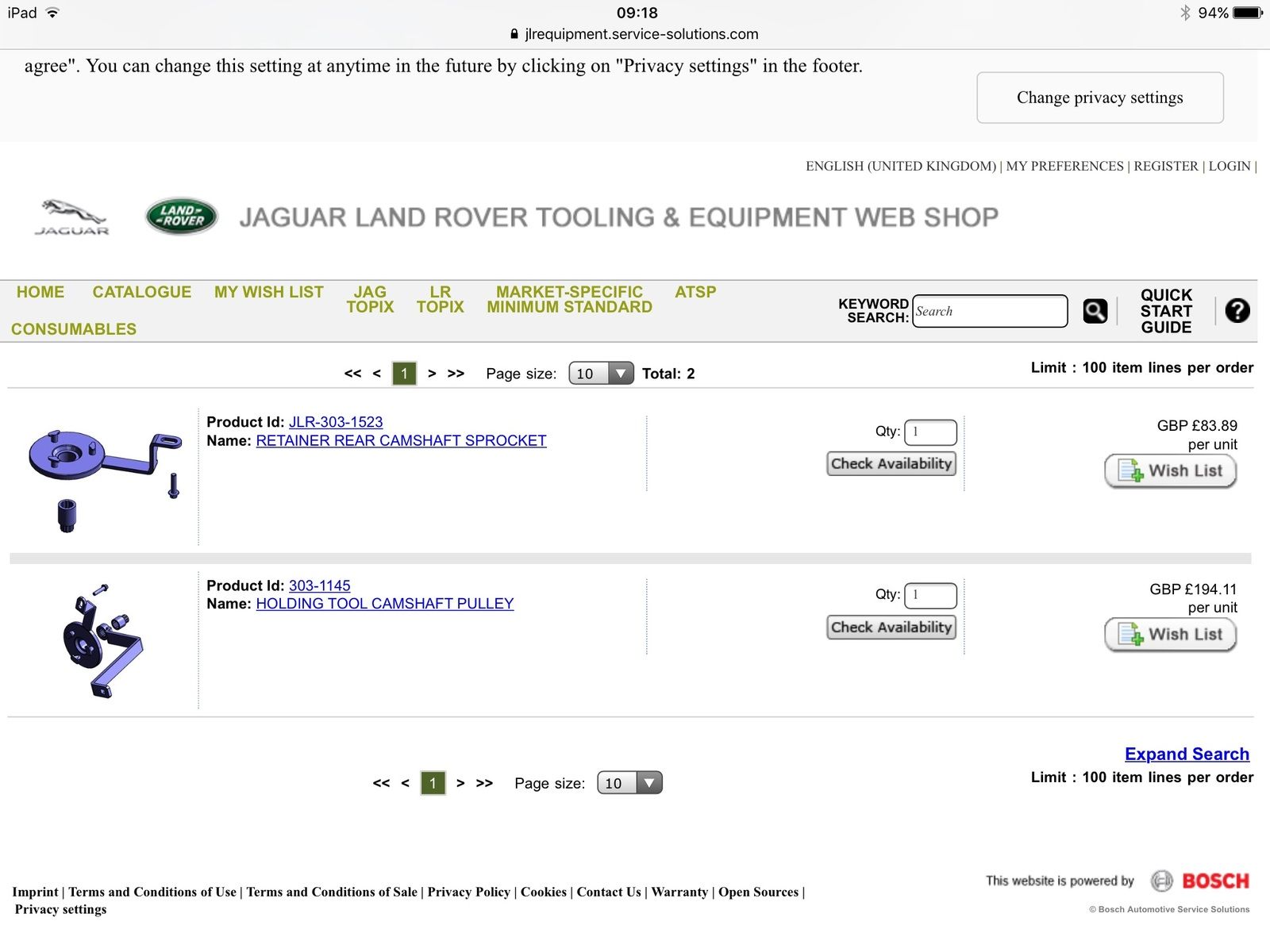The height and width of the screenshot is (952, 1270).
Task: Go to first page using bottom << control
Action: tap(381, 783)
